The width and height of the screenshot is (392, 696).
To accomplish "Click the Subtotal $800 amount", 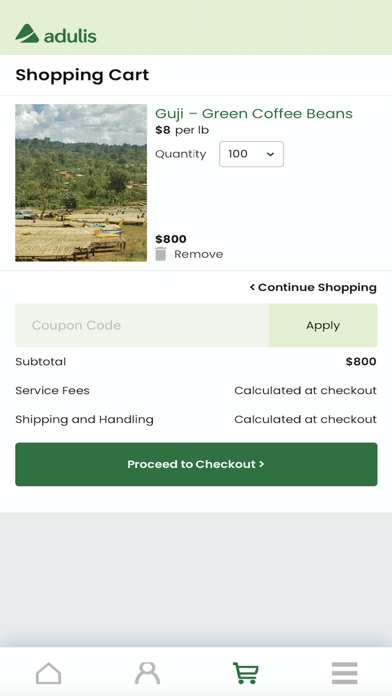I will tap(361, 362).
